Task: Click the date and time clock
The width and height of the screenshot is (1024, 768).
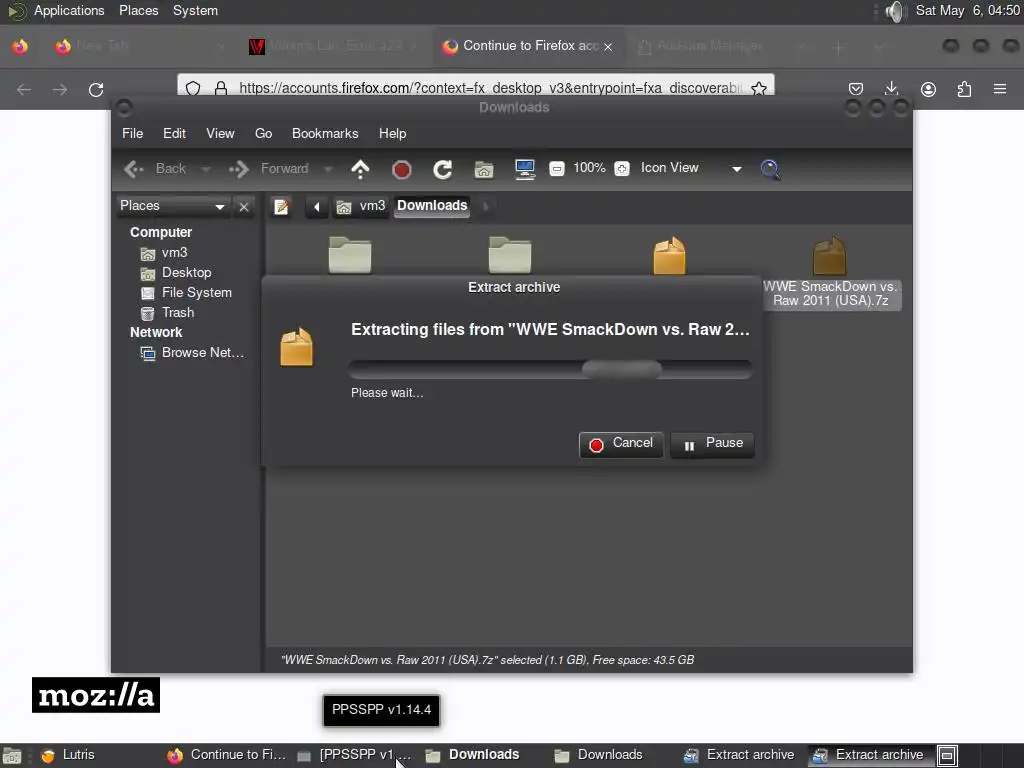Action: 967,10
